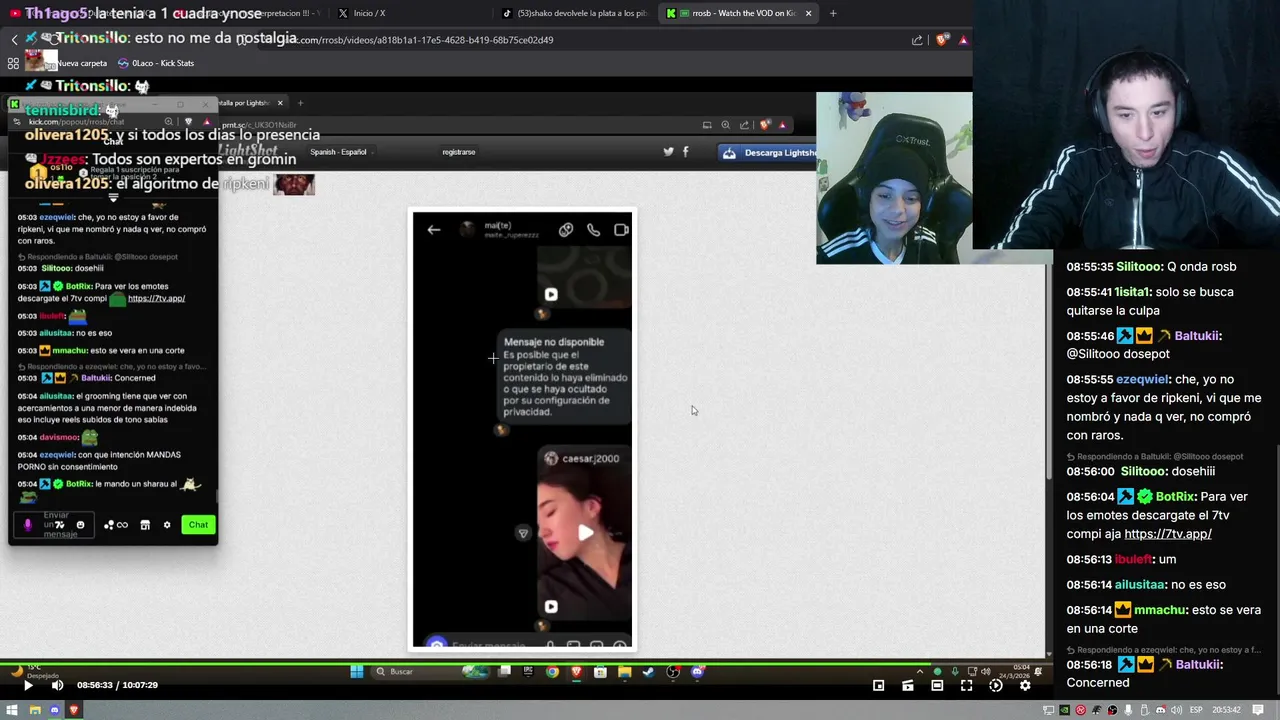Open VOD player settings gear
The width and height of the screenshot is (1280, 720).
click(1025, 685)
